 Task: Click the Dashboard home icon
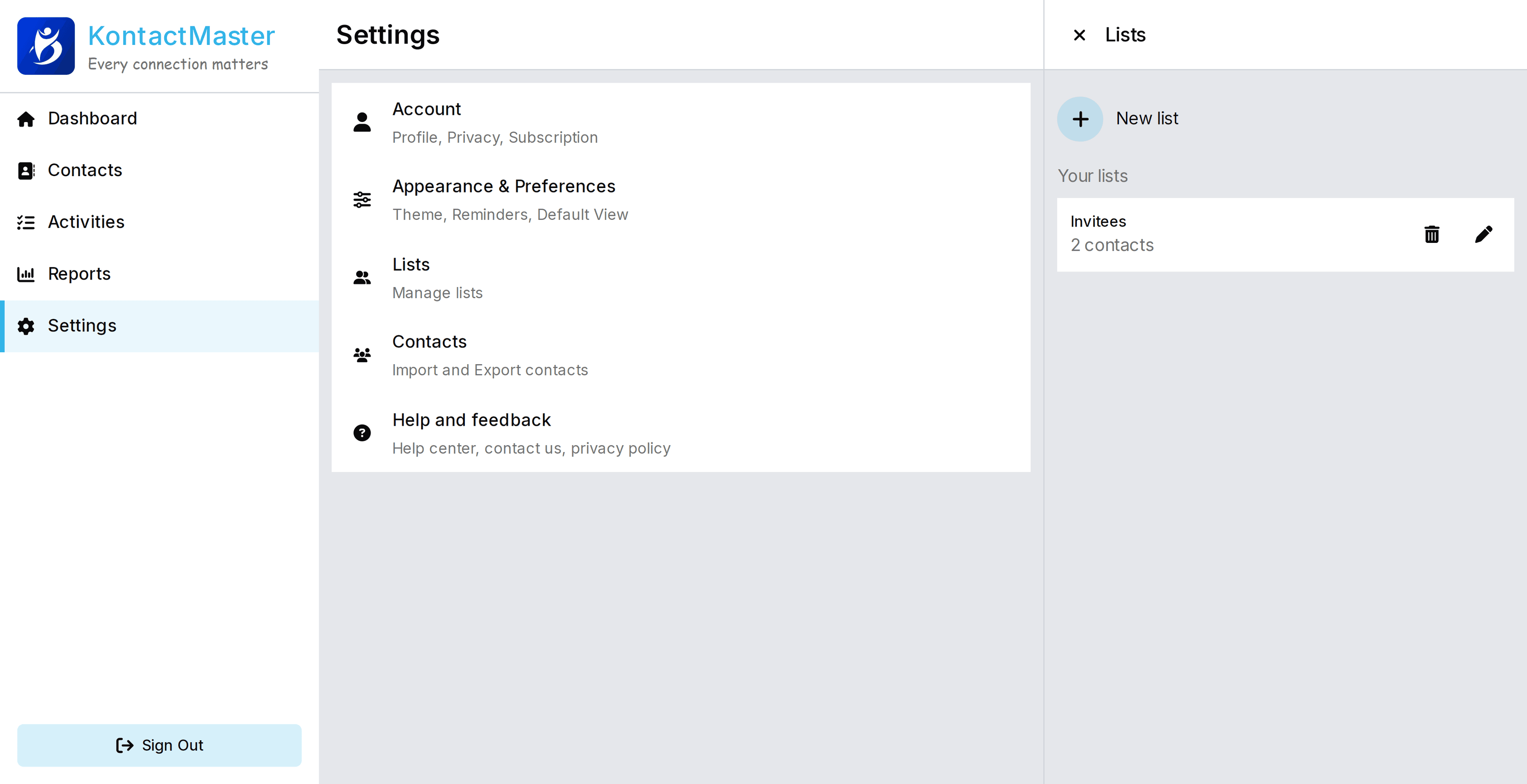pyautogui.click(x=26, y=119)
